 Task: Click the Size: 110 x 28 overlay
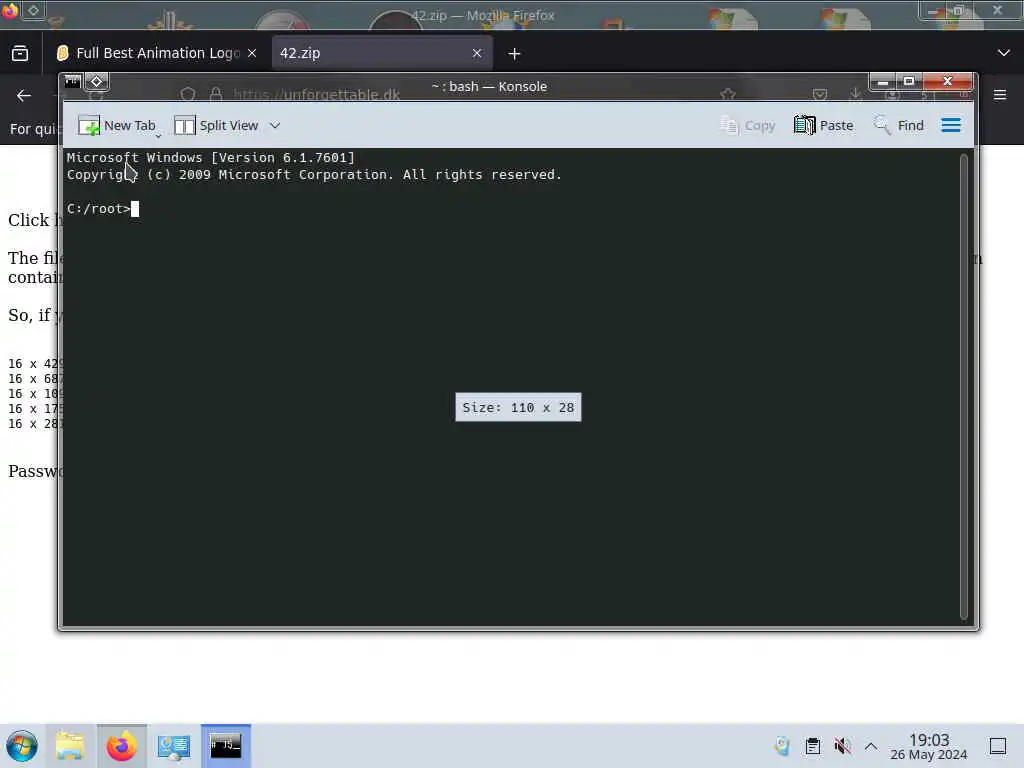click(x=519, y=408)
